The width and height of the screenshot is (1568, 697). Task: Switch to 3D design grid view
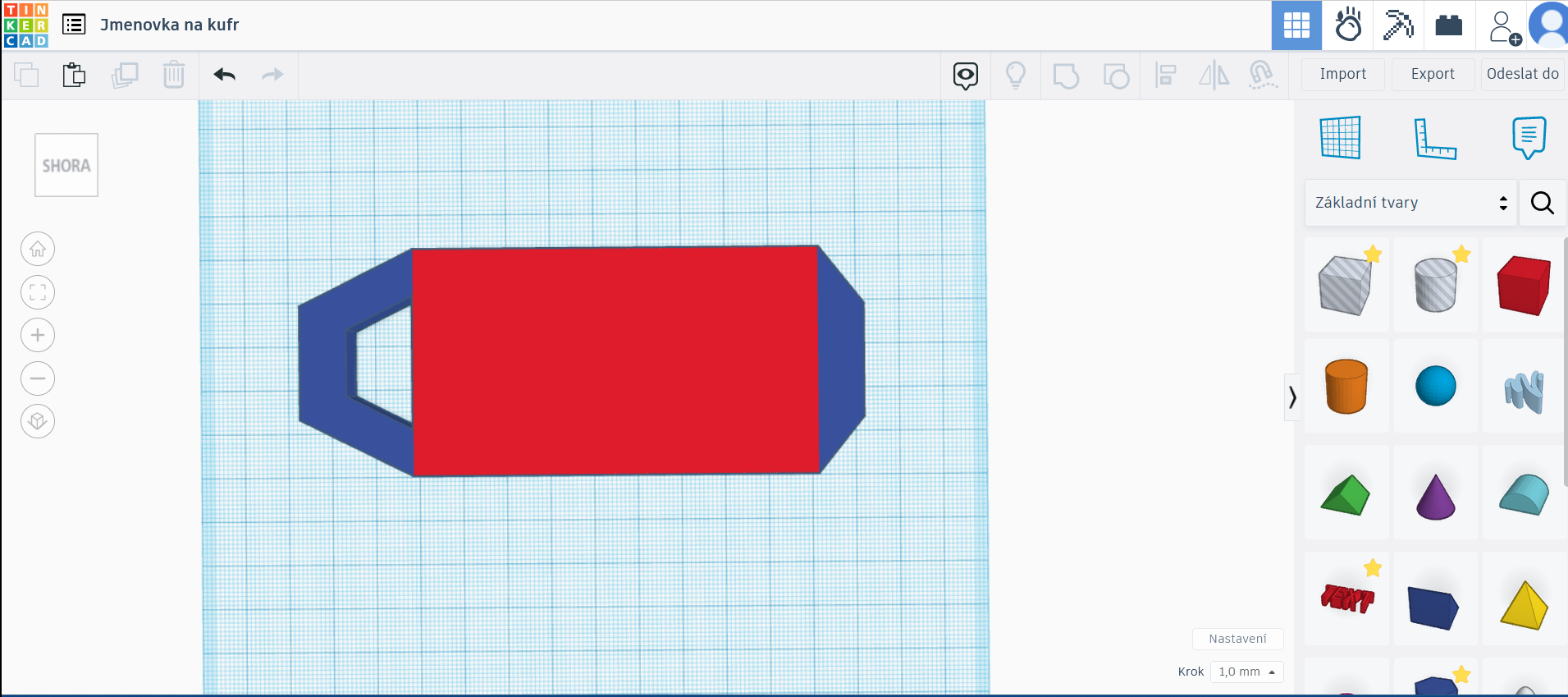1296,25
